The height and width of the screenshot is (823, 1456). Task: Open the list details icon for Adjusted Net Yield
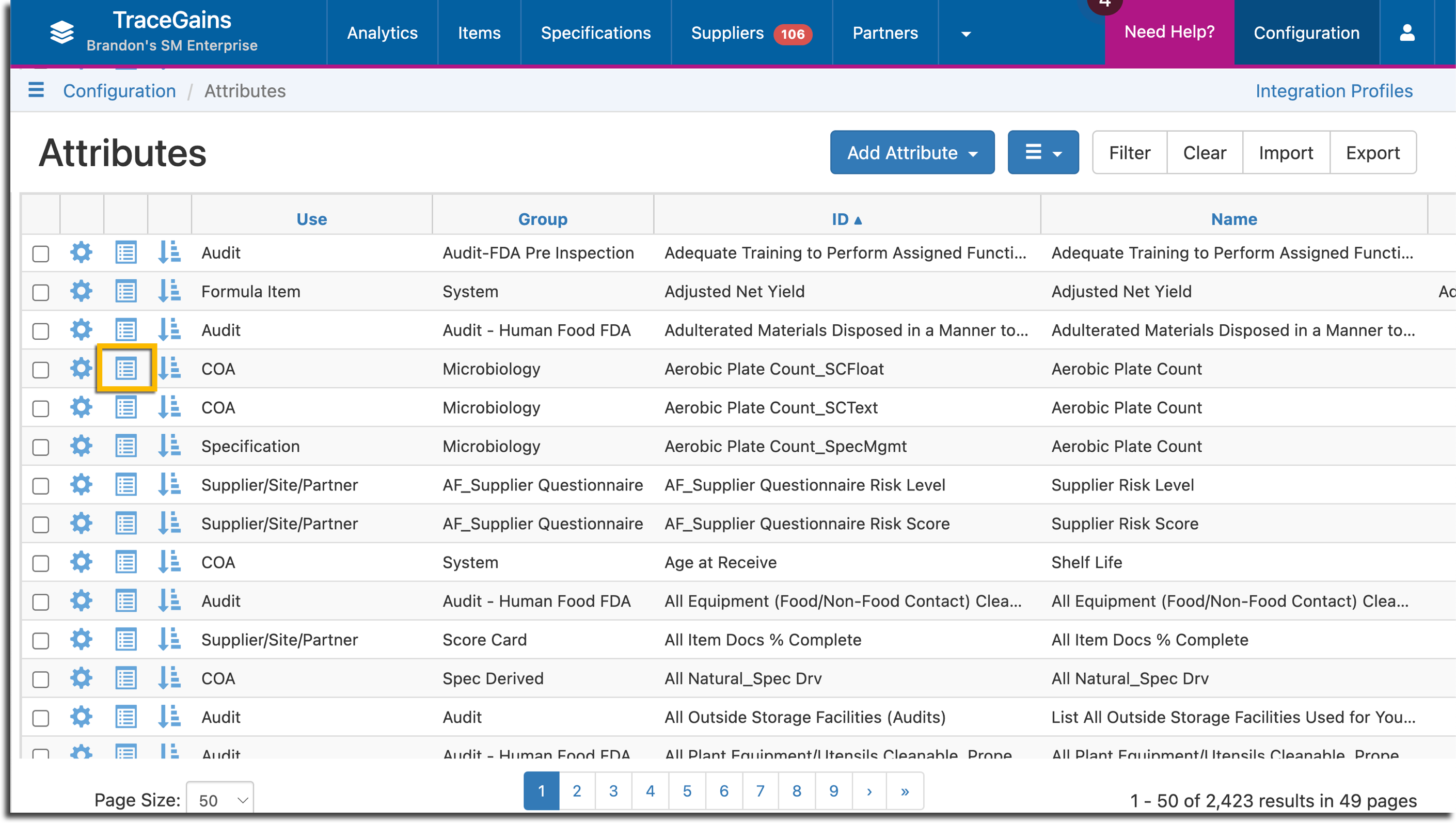point(126,291)
